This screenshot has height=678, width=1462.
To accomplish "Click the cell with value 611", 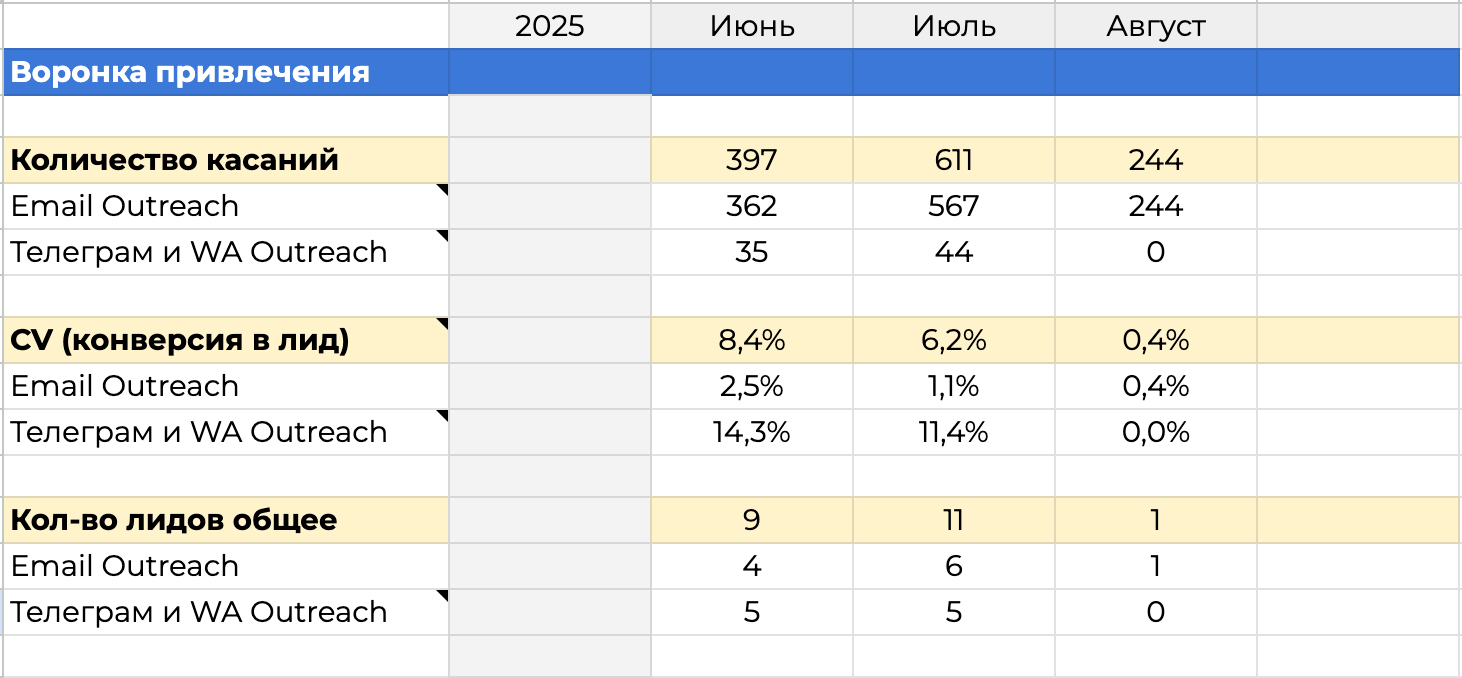I will (954, 160).
